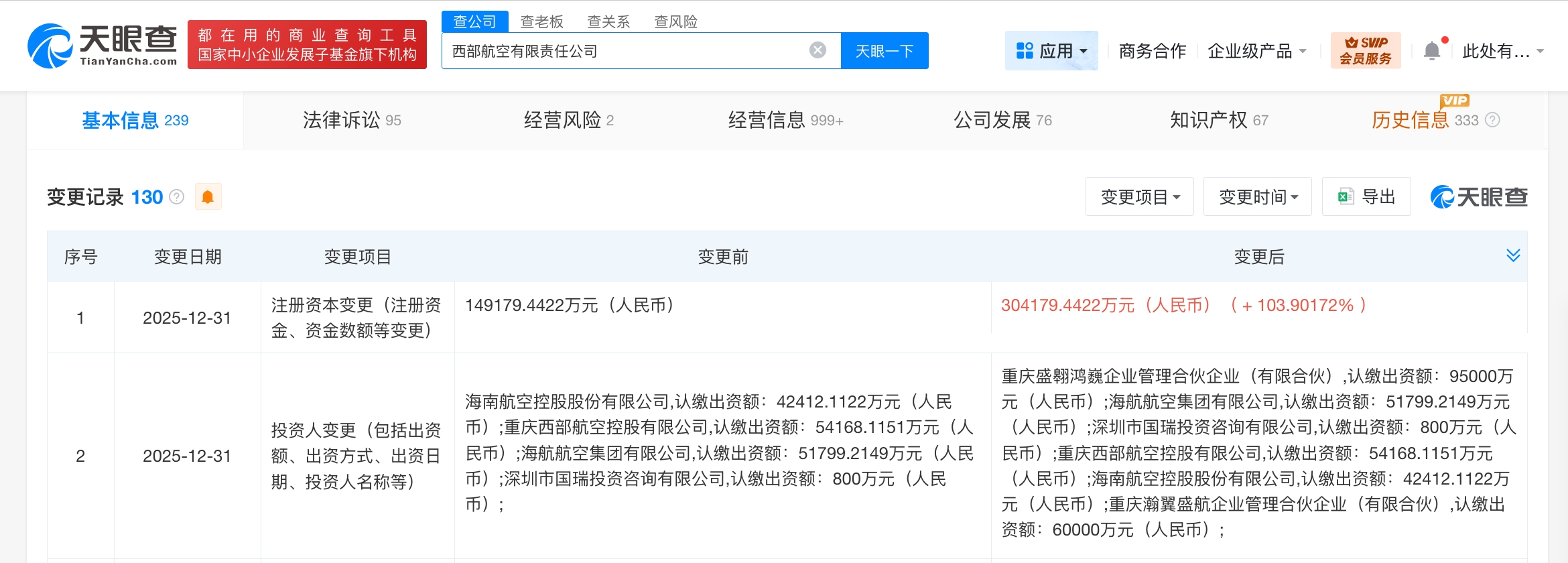
Task: Click the 导出 export button
Action: (x=1366, y=197)
